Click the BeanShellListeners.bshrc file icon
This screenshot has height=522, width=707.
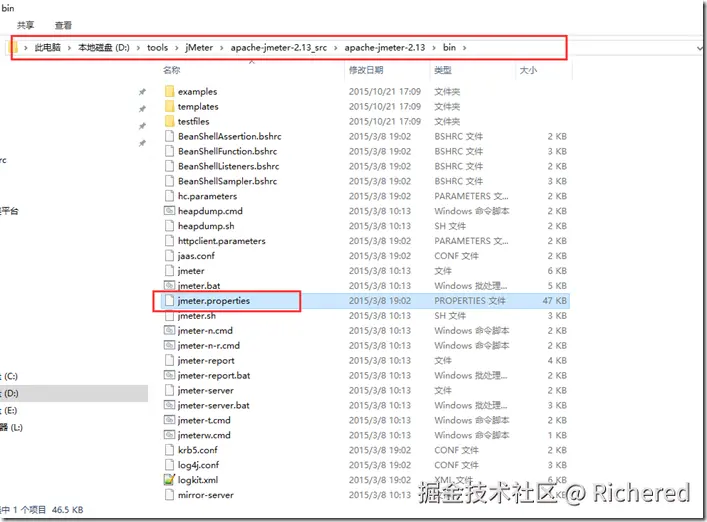(170, 166)
